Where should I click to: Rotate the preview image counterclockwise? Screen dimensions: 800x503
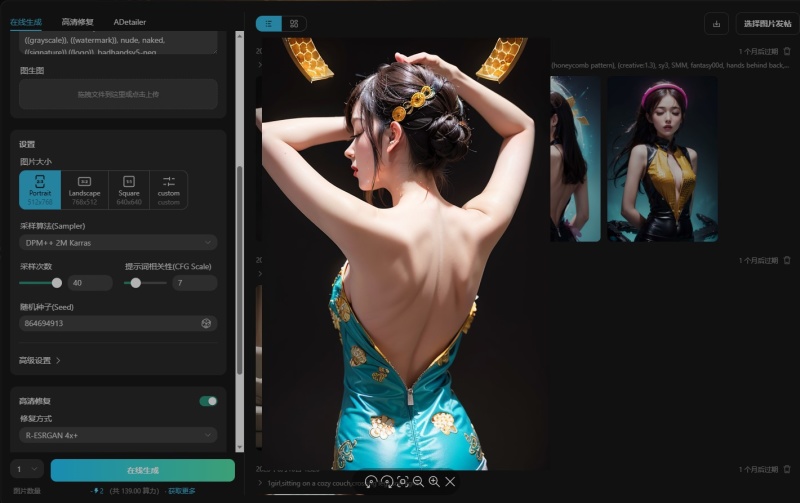pyautogui.click(x=371, y=482)
